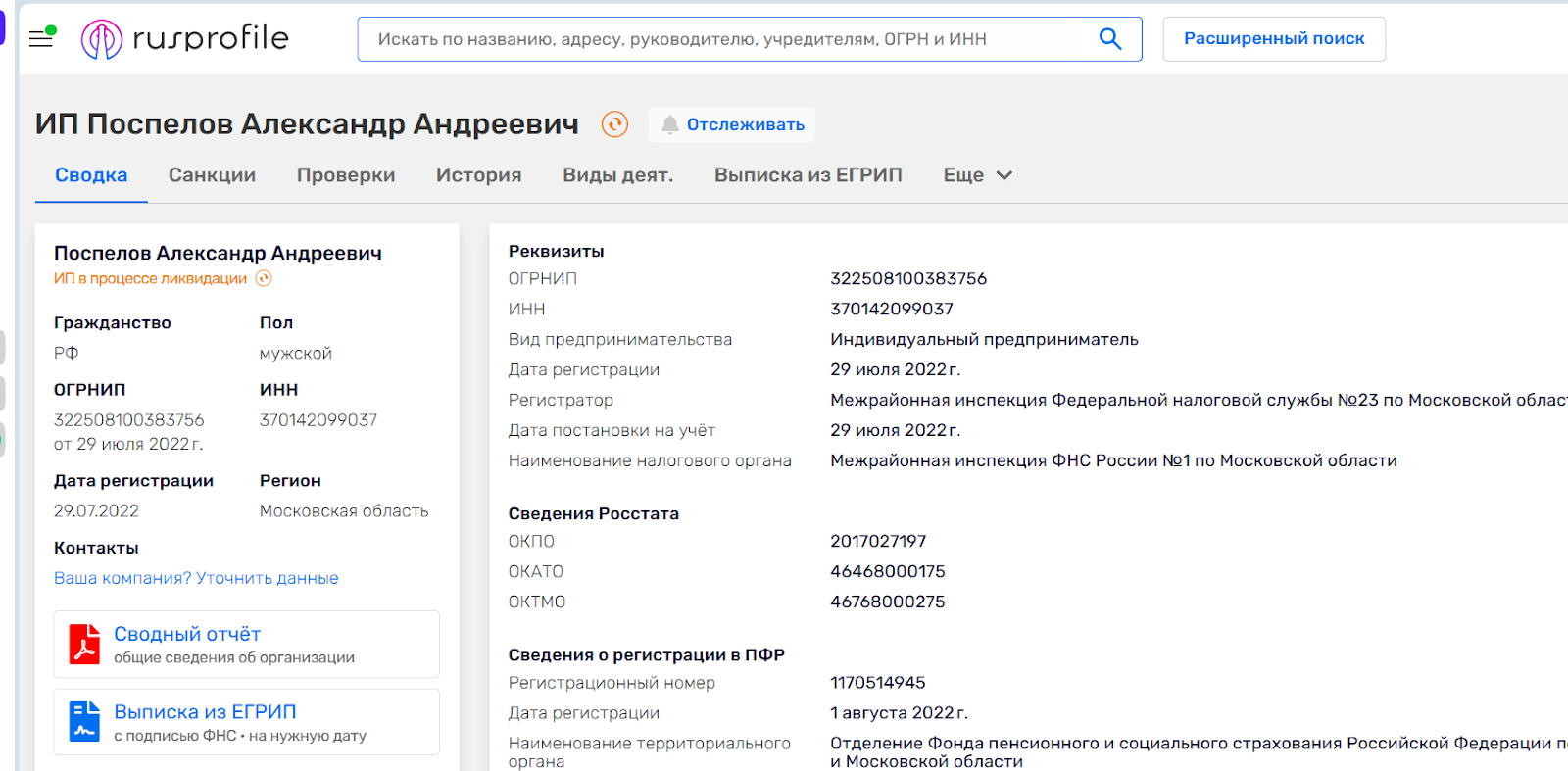Go to the История tab

[x=478, y=175]
